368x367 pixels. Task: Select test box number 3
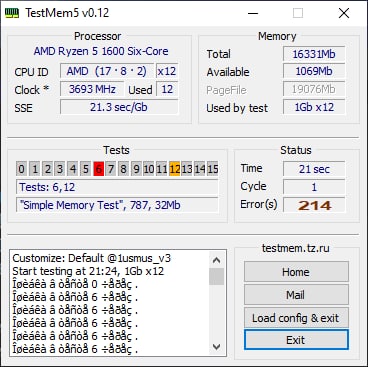(60, 169)
